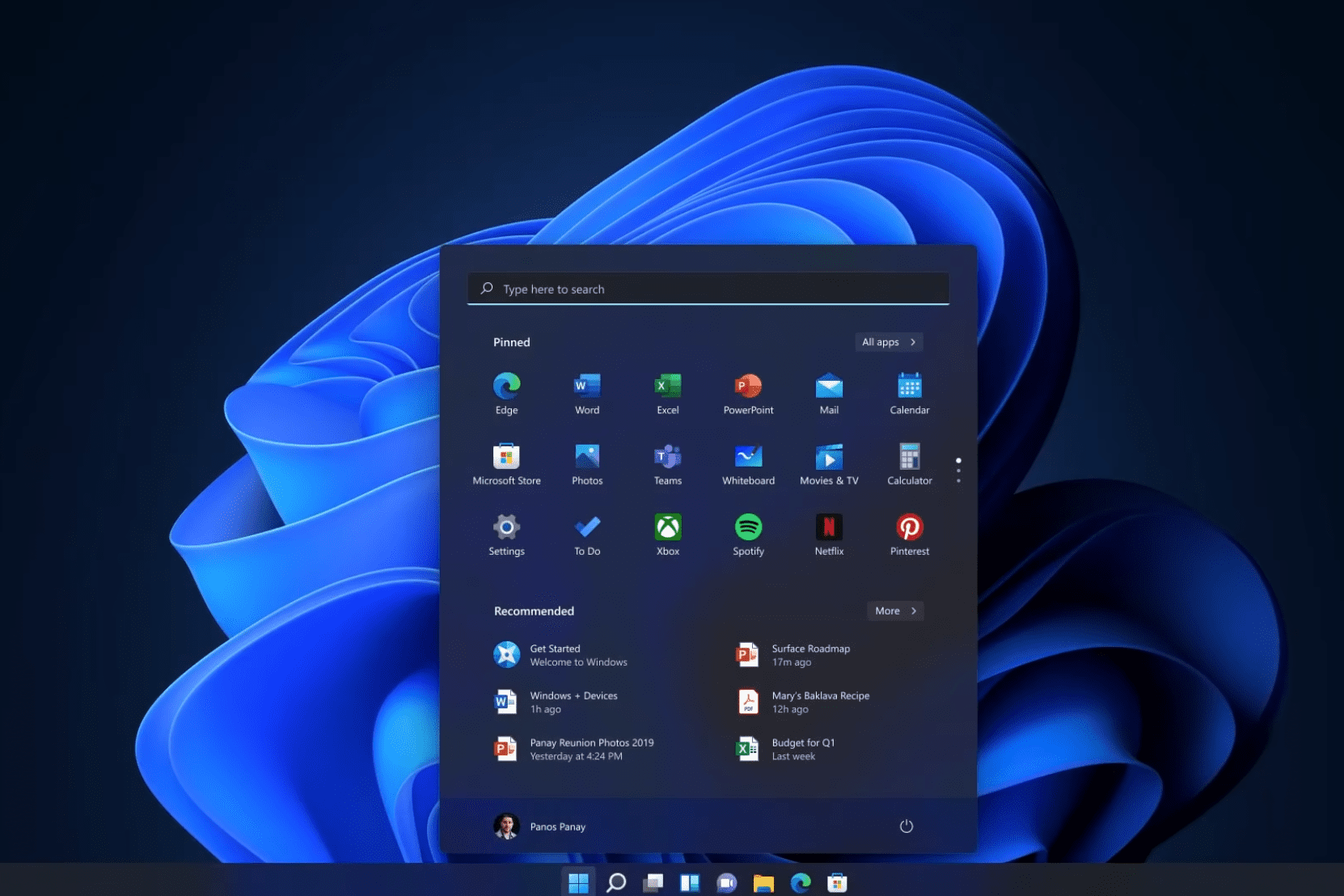Open the Photos app

coord(587,464)
